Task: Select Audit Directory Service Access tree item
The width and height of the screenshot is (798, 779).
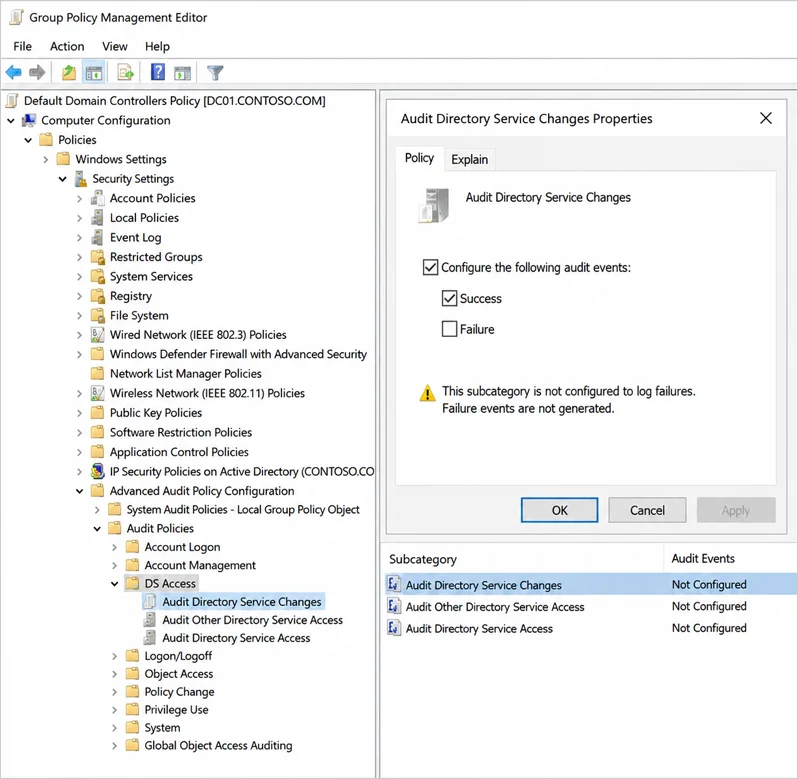Action: [x=236, y=638]
